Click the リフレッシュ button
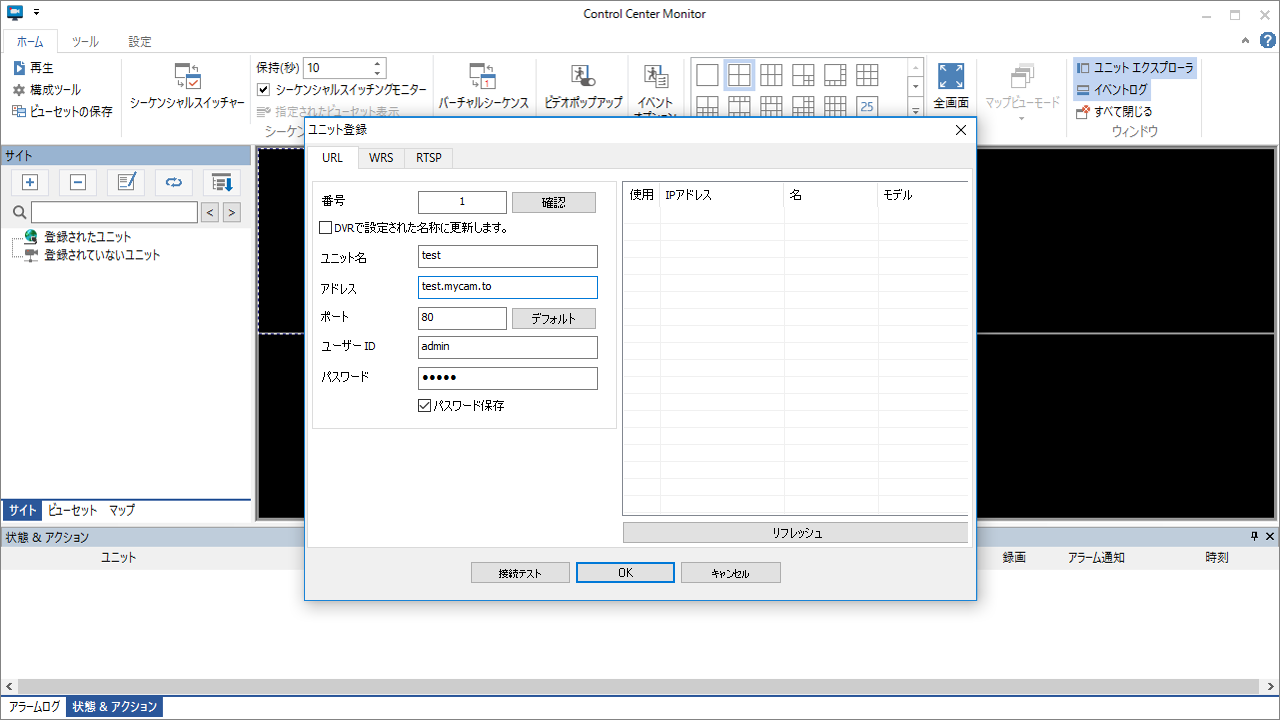Screen dimensions: 1280x720 pos(796,533)
